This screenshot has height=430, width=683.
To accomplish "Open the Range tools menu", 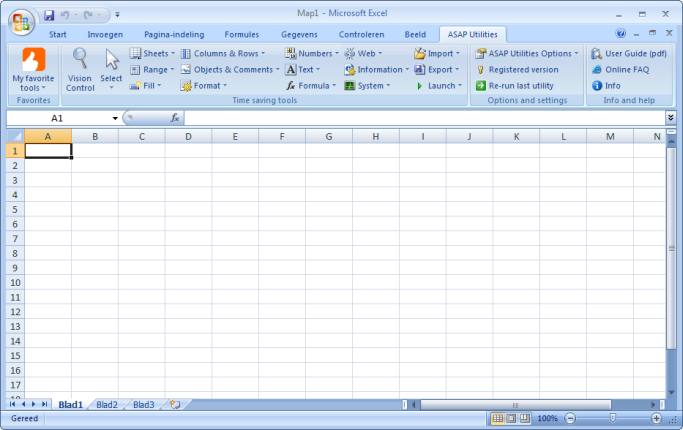I will [152, 70].
